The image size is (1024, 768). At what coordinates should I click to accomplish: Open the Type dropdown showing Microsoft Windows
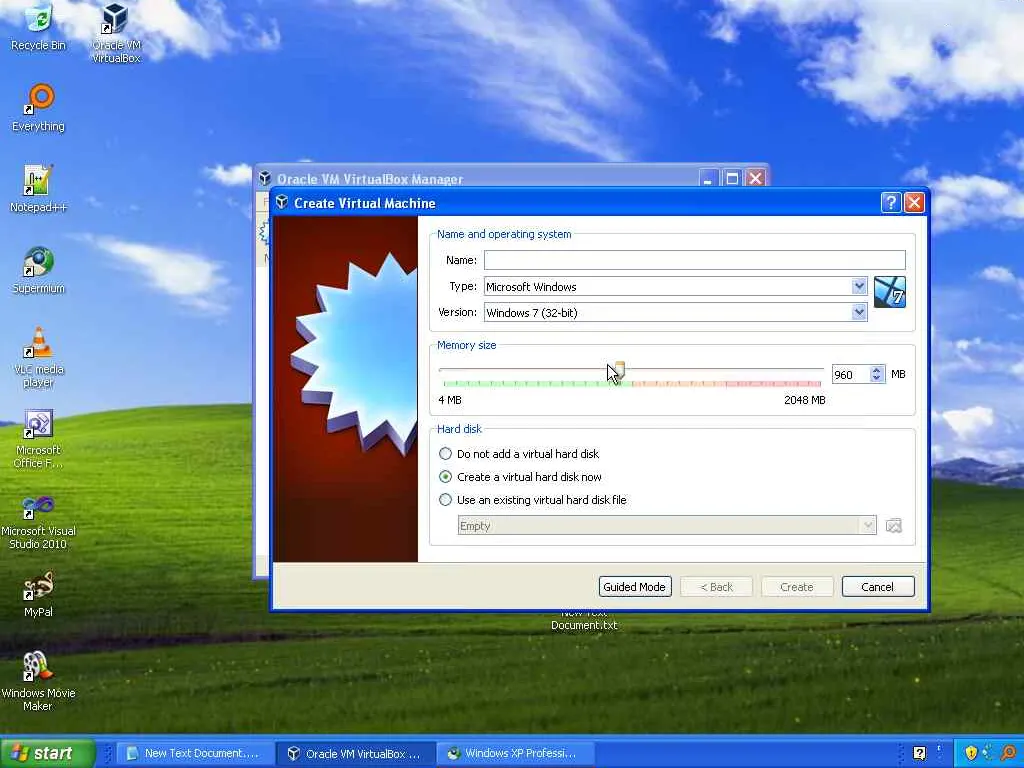point(675,286)
